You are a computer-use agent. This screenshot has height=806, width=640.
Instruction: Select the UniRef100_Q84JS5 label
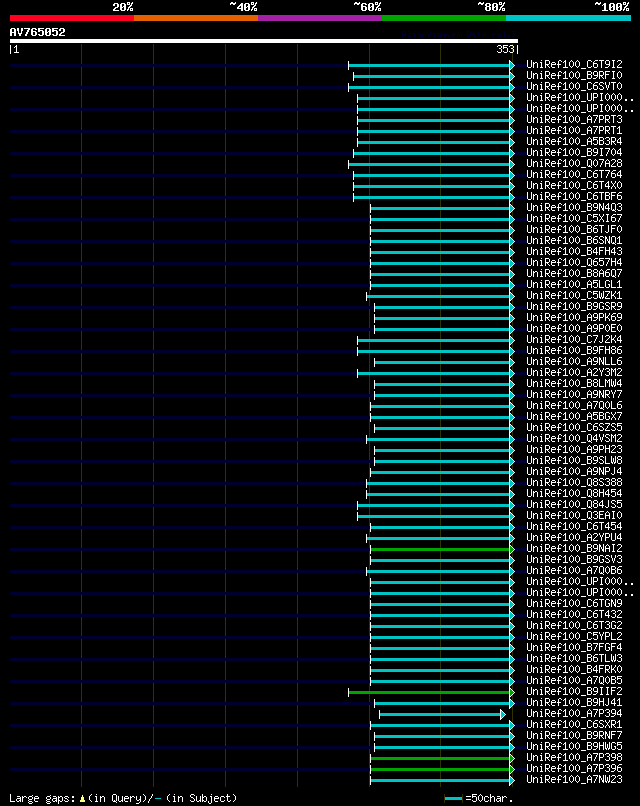pyautogui.click(x=574, y=504)
